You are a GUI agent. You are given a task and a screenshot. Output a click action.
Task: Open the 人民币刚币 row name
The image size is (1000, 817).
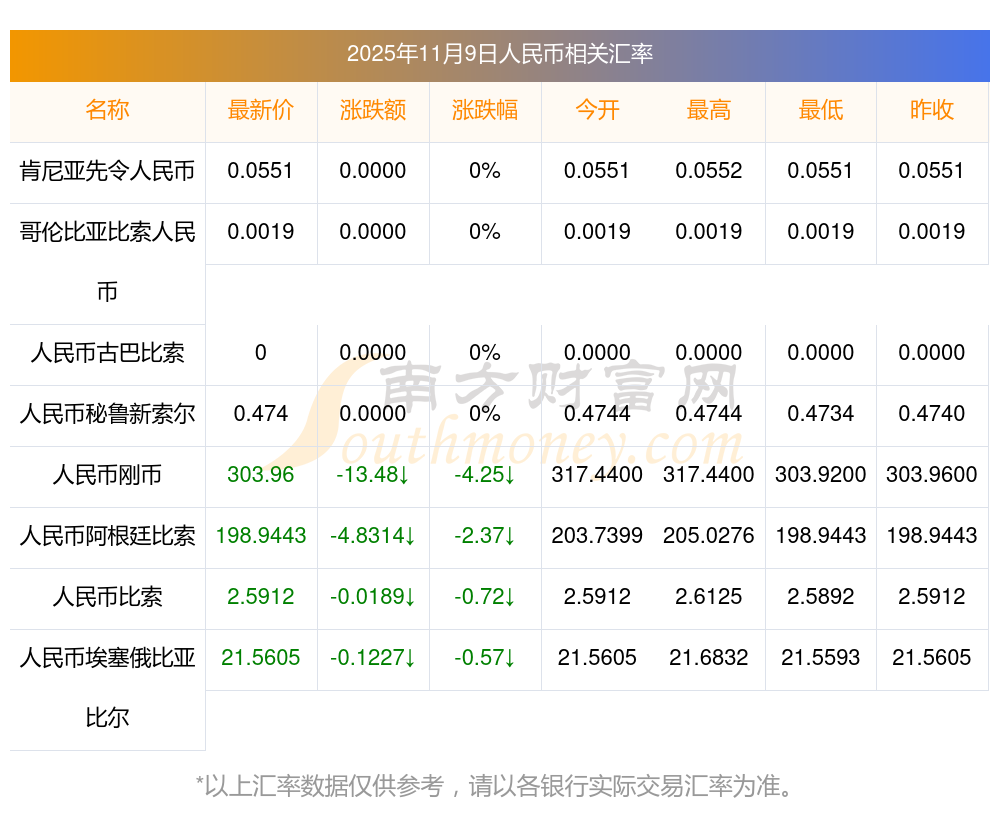tap(107, 475)
